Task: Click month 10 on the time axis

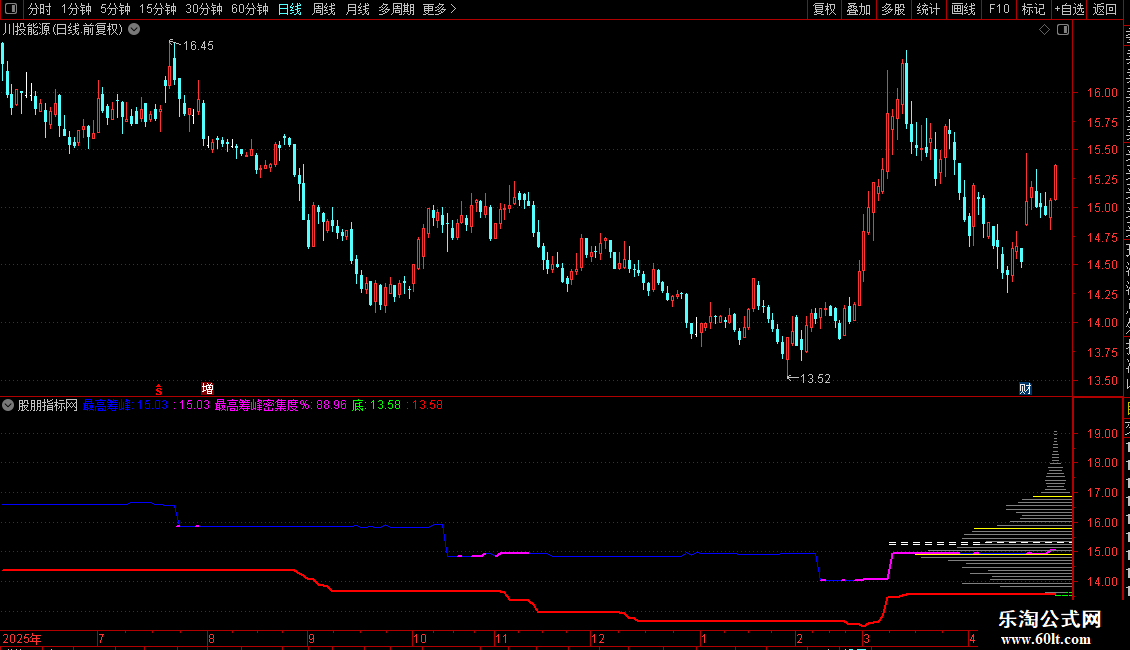Action: tap(420, 638)
